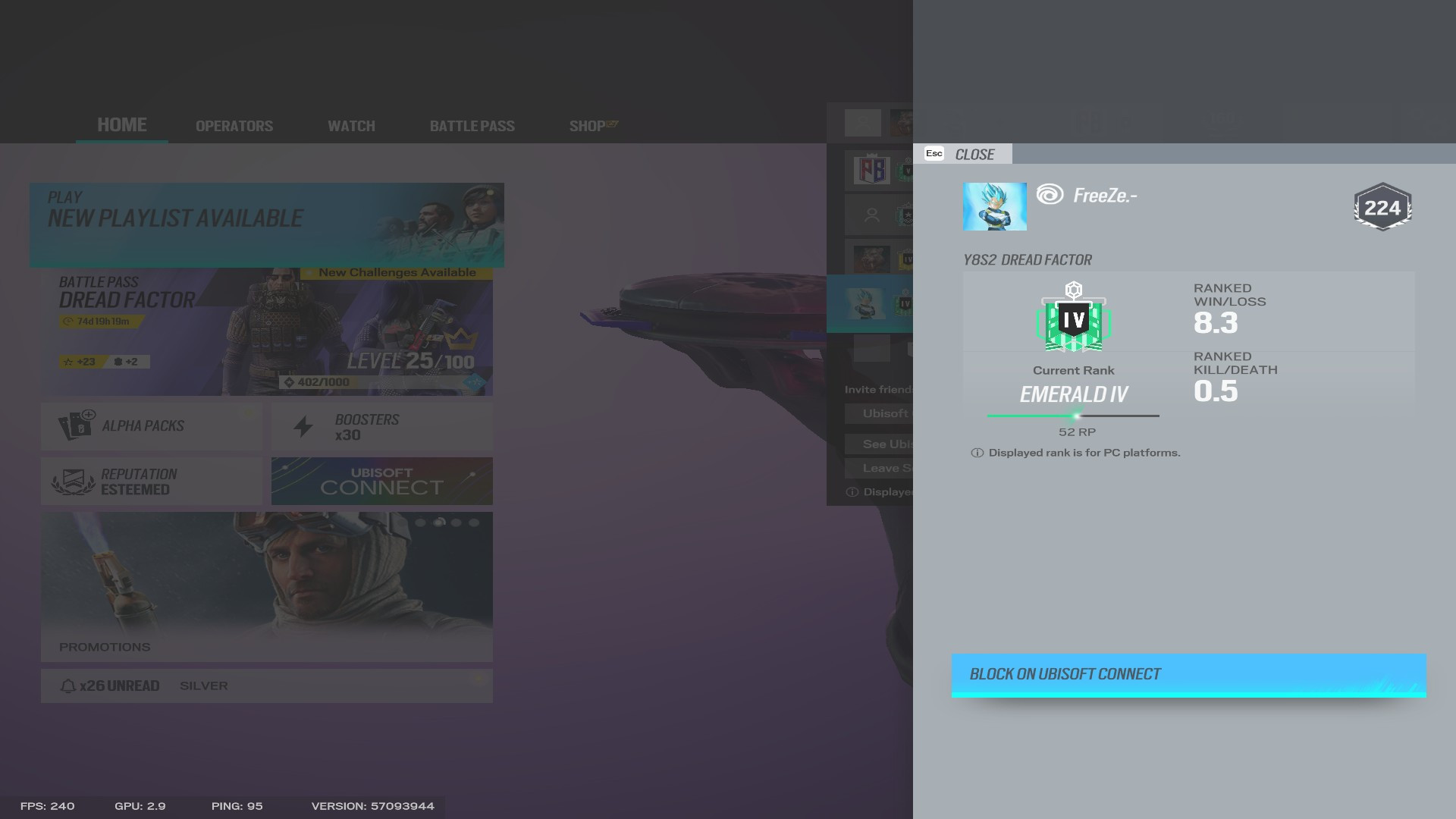Click the FPS: 240 readout
Image resolution: width=1456 pixels, height=819 pixels.
tap(47, 806)
